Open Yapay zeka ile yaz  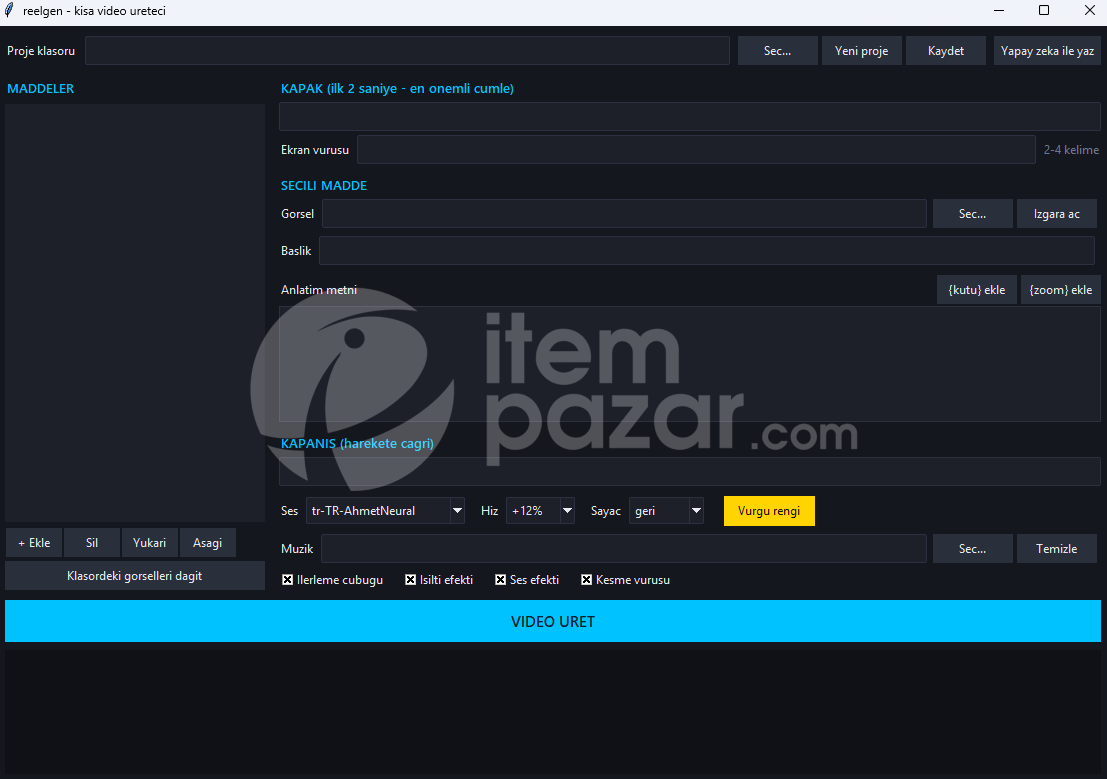point(1047,51)
